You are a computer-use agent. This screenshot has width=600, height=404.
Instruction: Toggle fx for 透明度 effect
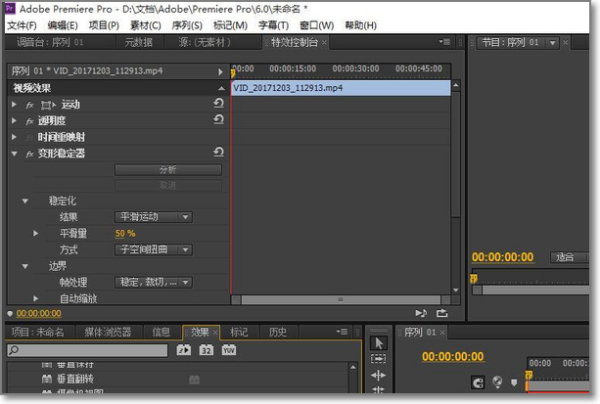point(30,121)
